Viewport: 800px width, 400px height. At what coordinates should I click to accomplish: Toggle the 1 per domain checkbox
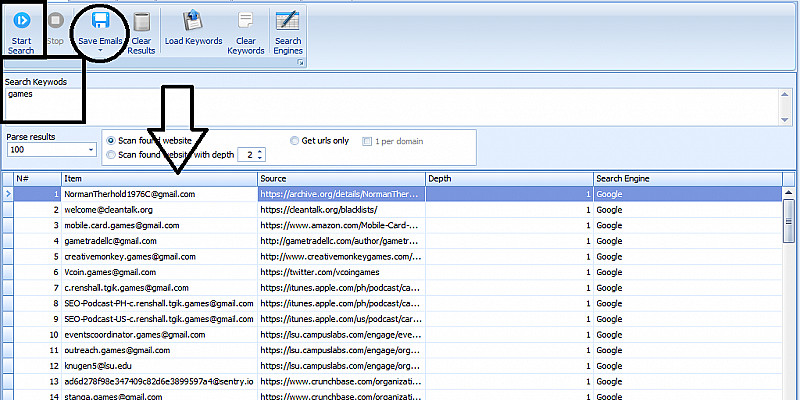(x=366, y=141)
